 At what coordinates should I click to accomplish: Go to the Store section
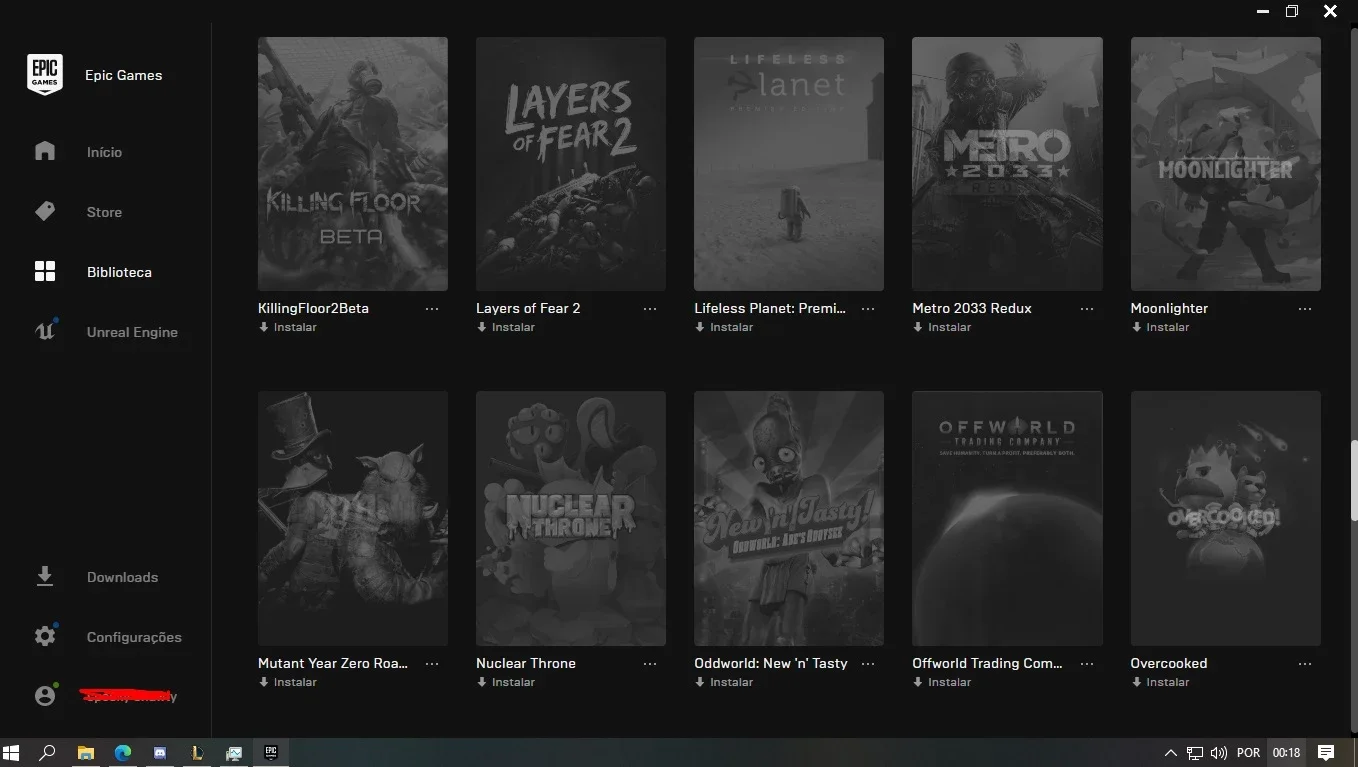click(104, 212)
